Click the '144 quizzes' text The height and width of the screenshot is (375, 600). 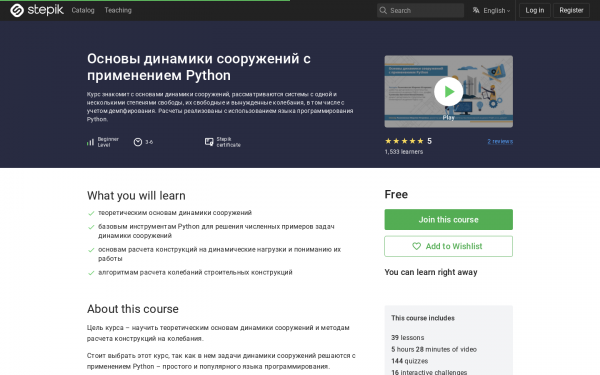point(409,361)
